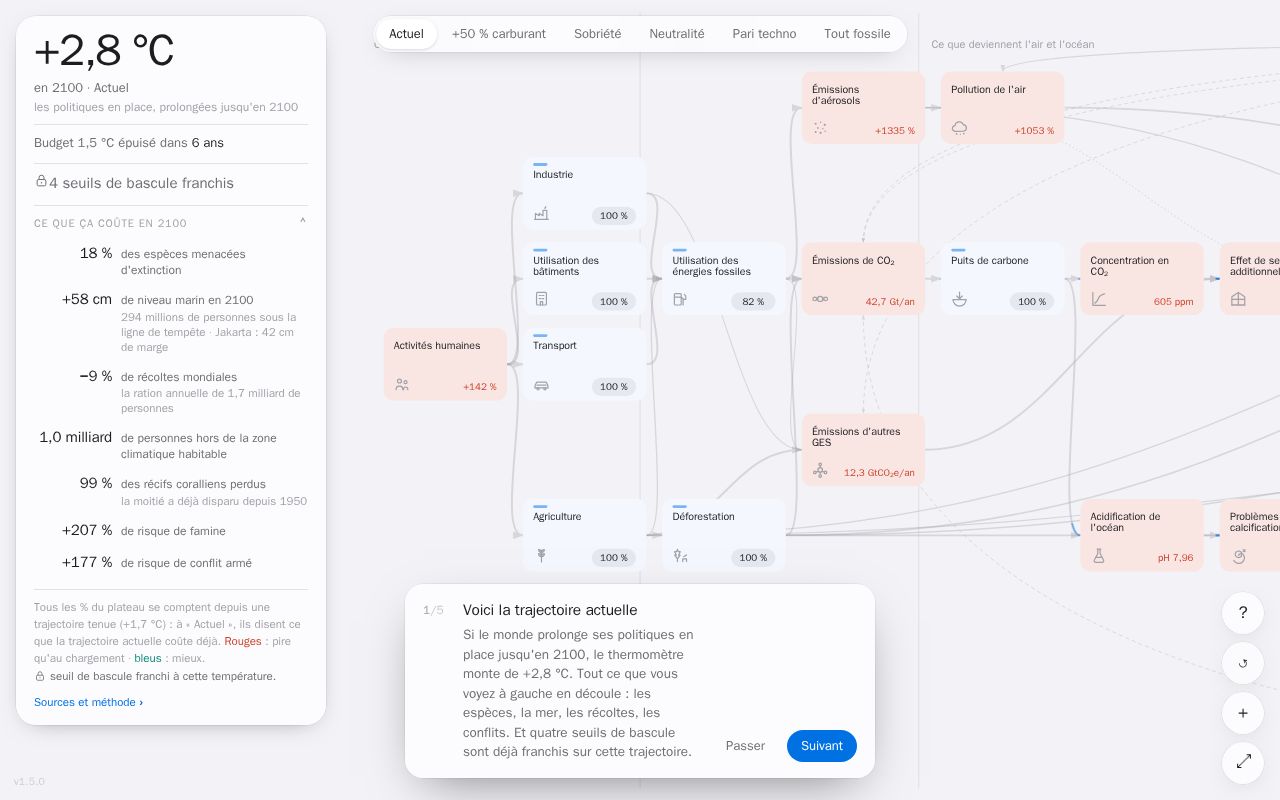The width and height of the screenshot is (1280, 800).
Task: Skip the tour with Passer
Action: tap(745, 746)
